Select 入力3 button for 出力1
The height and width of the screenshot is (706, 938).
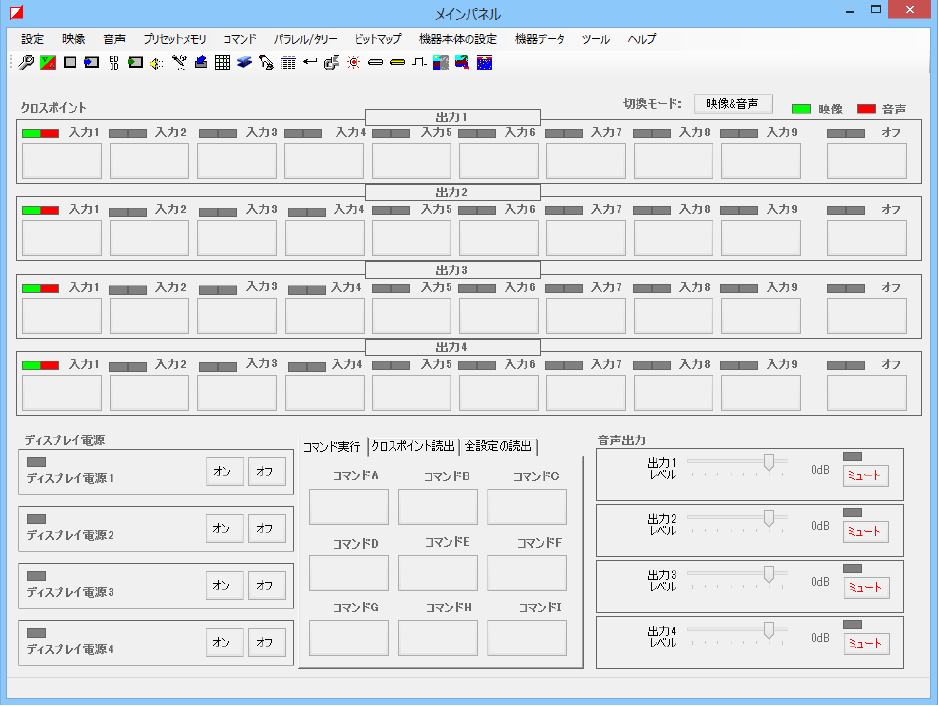[236, 160]
